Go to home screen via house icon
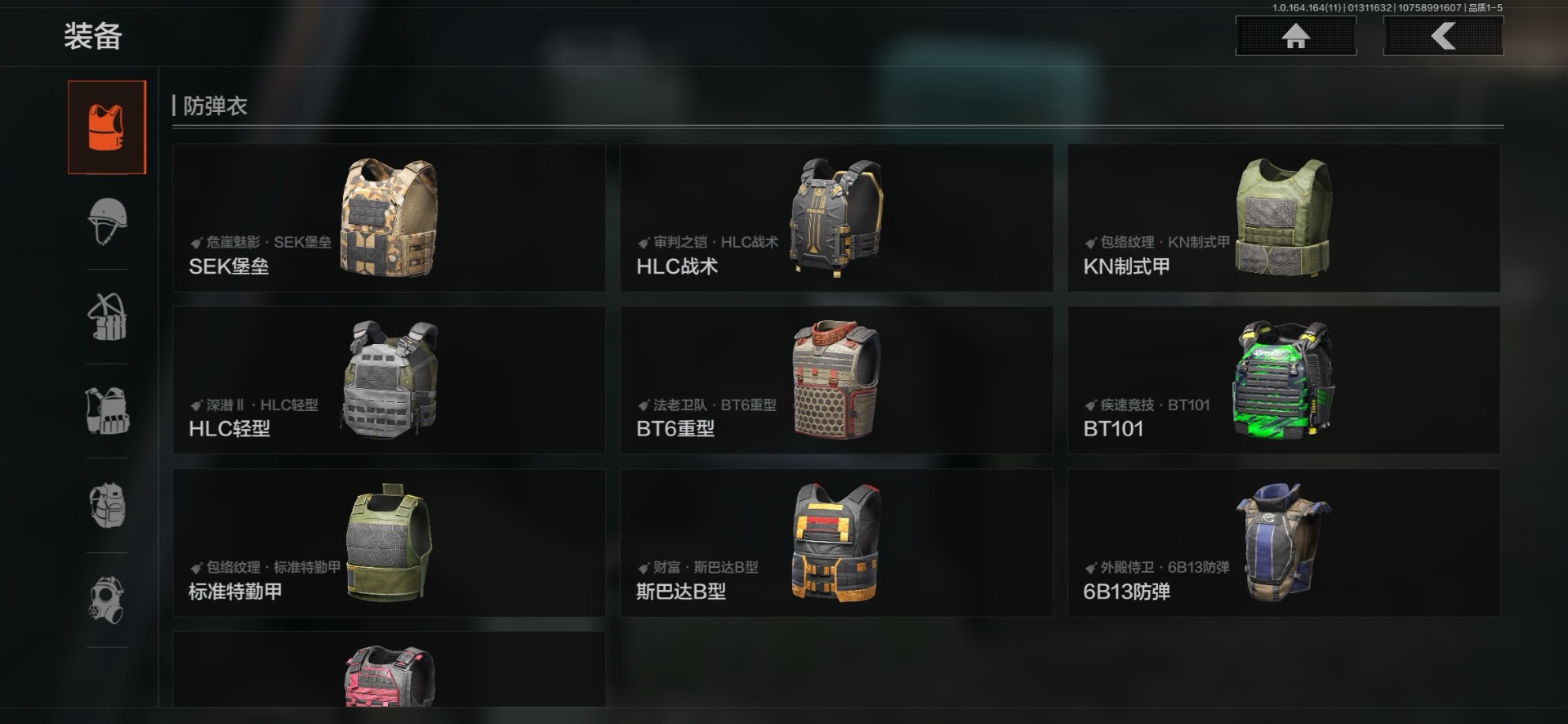Image resolution: width=1568 pixels, height=724 pixels. [x=1296, y=36]
